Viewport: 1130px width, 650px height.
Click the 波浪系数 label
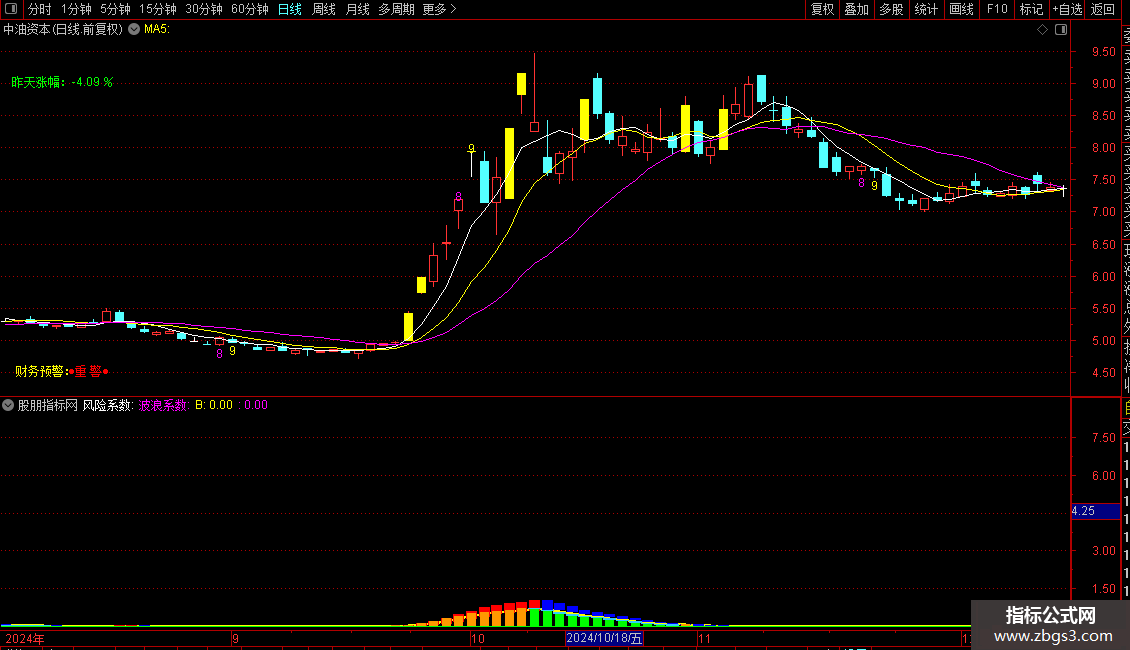point(163,405)
